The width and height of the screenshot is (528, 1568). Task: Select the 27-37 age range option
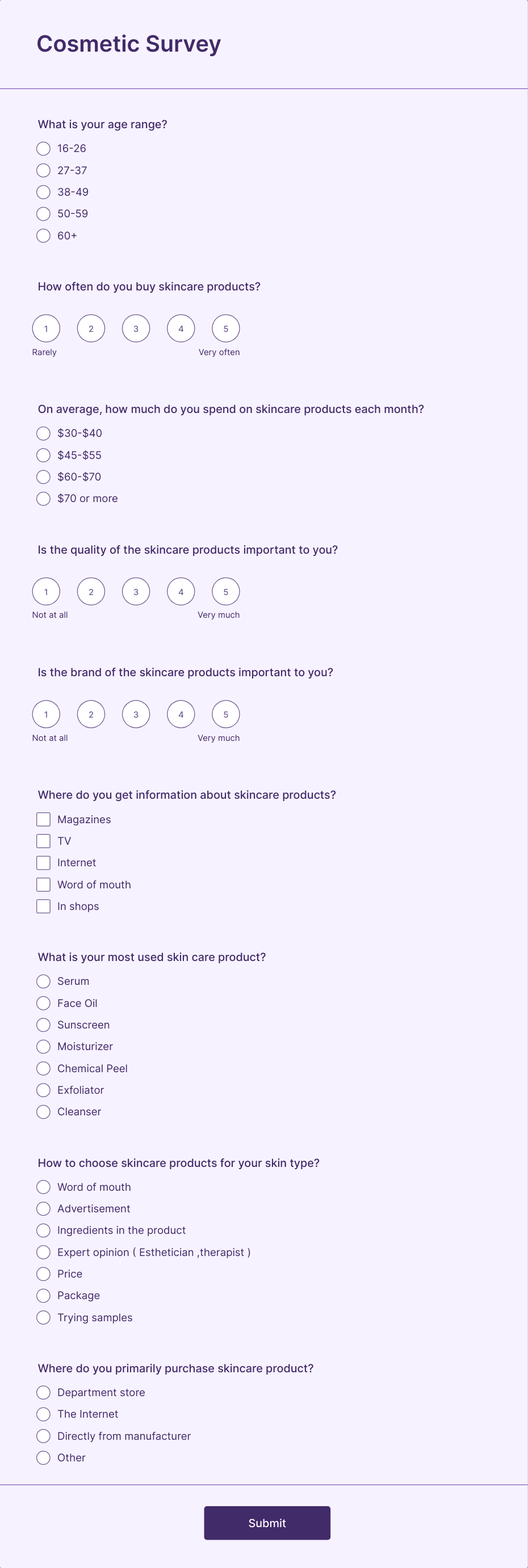pyautogui.click(x=43, y=170)
